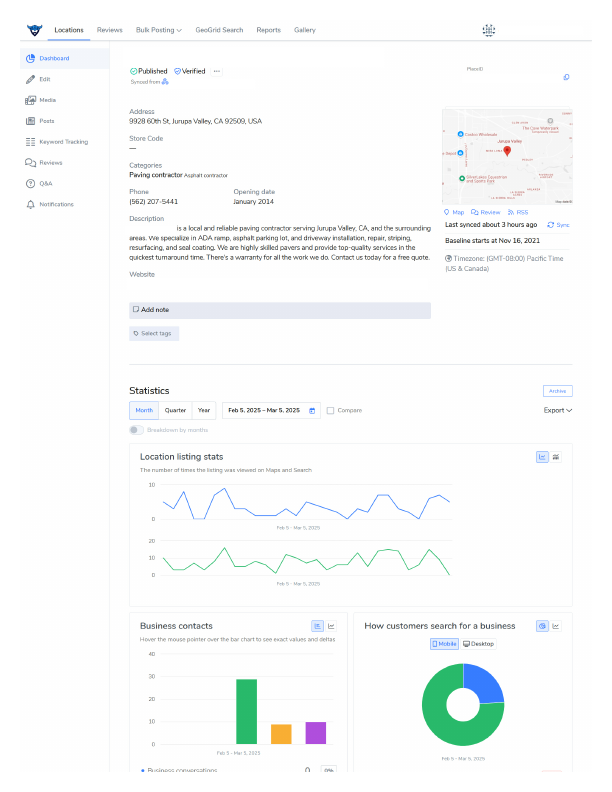Select the Desktop device view
The image size is (612, 792).
click(478, 644)
